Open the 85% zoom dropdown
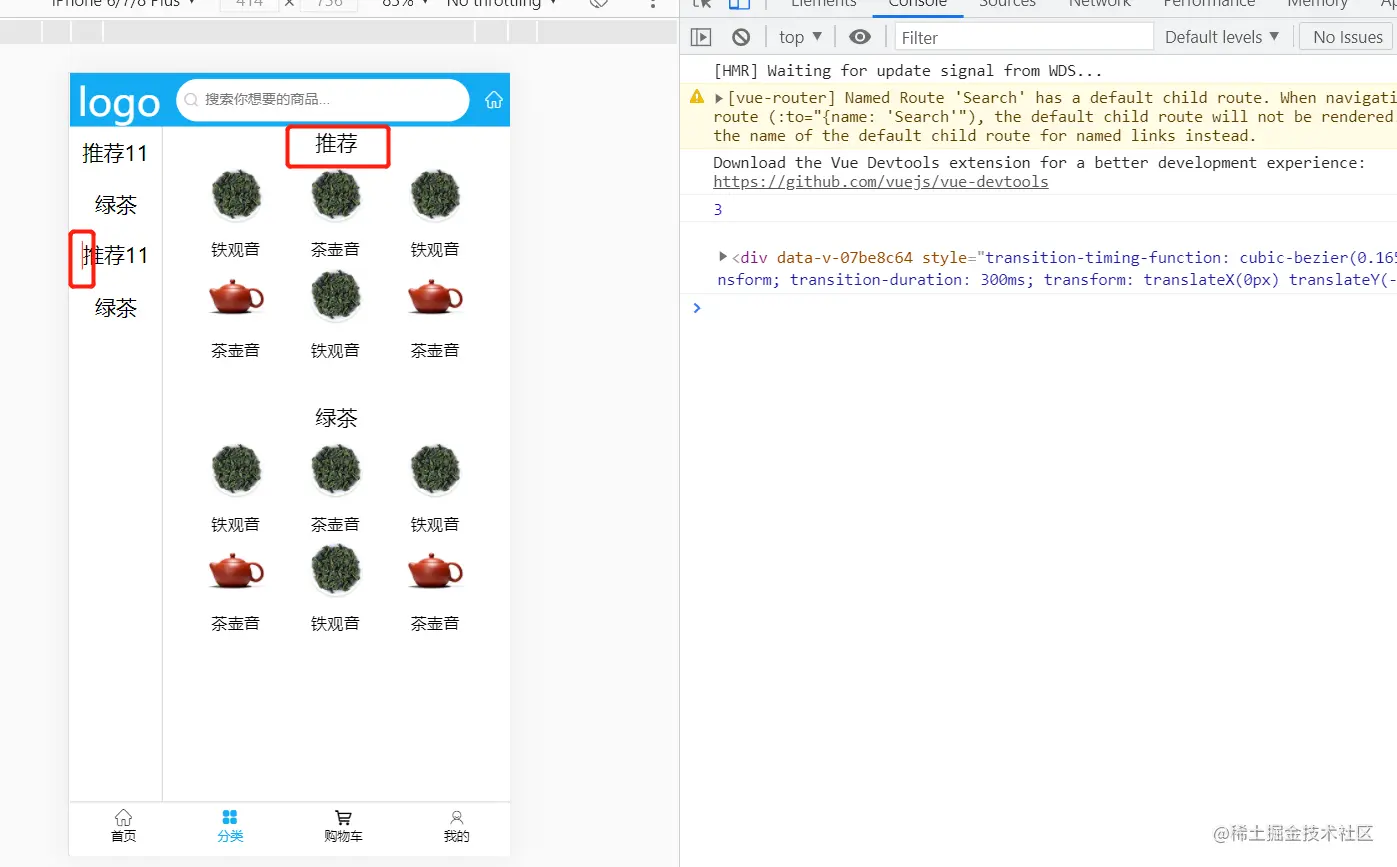The height and width of the screenshot is (867, 1397). [x=405, y=3]
